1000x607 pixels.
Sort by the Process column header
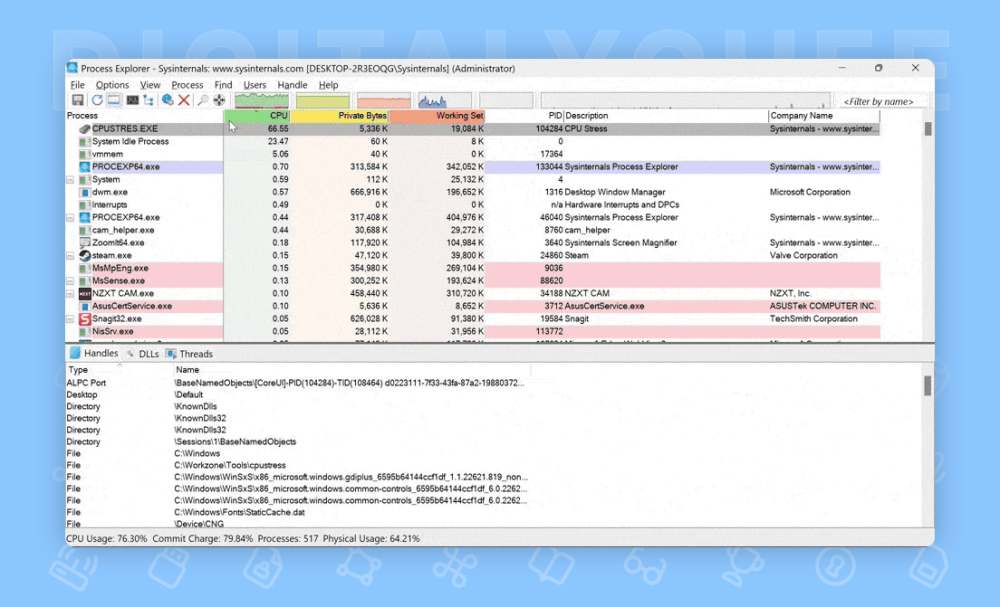tap(144, 116)
